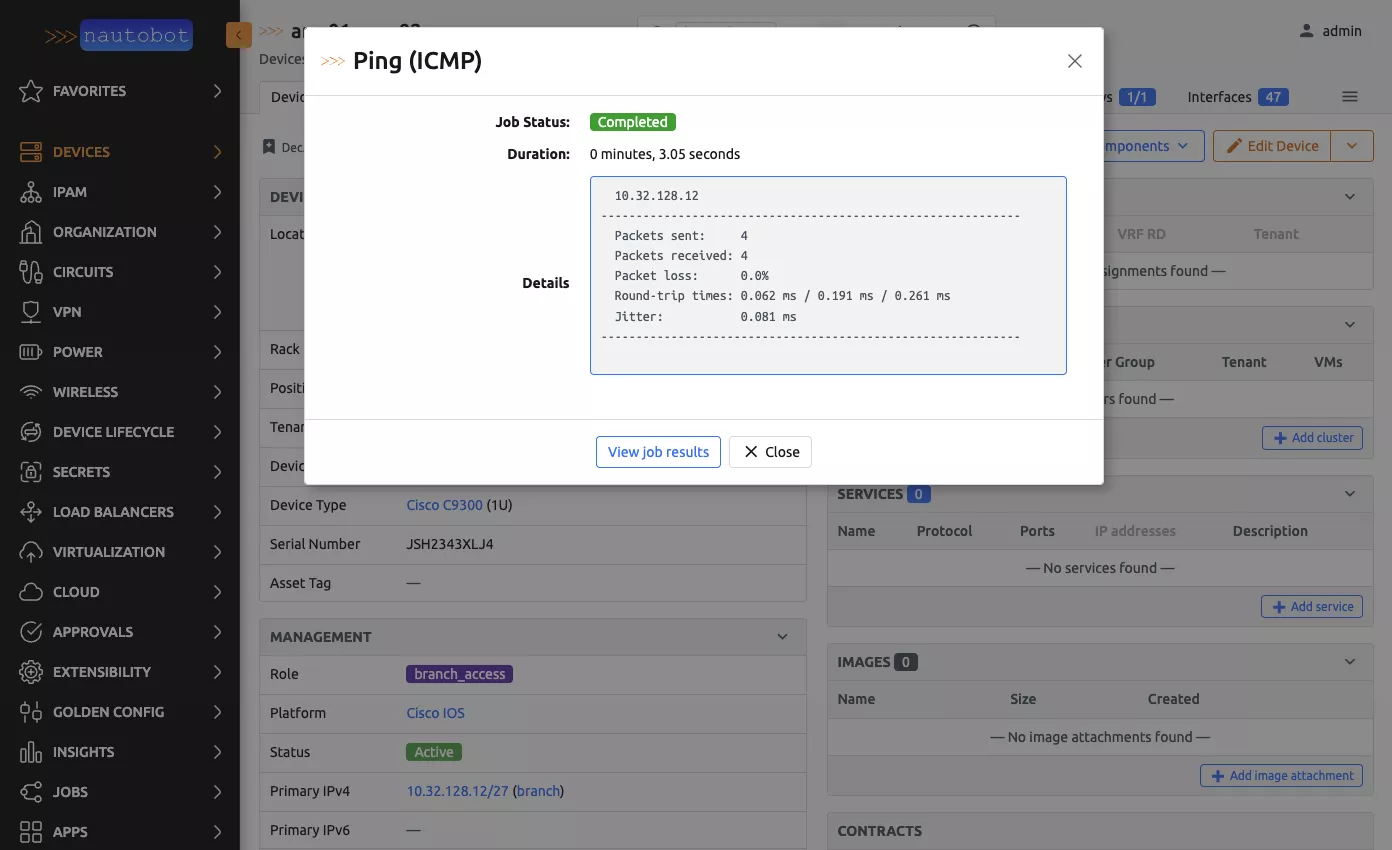Click the Extensibility gear icon
Viewport: 1392px width, 850px height.
point(31,672)
